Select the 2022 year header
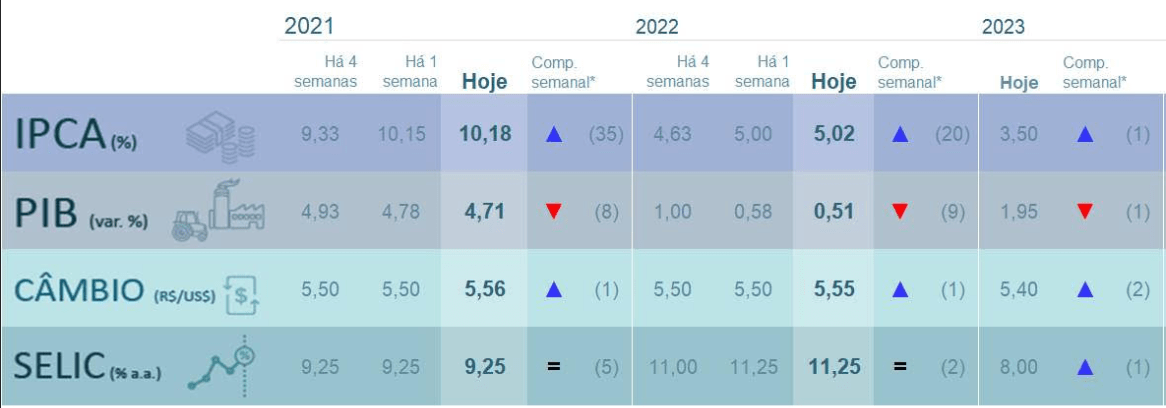This screenshot has width=1166, height=408. 657,27
